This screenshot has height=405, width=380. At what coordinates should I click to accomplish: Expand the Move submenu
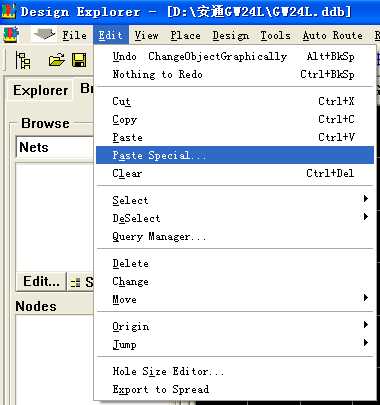click(235, 299)
